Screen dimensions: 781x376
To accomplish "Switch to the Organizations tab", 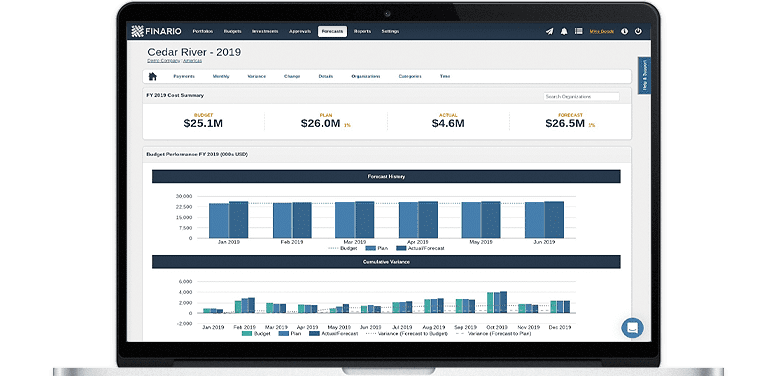I will coord(366,77).
